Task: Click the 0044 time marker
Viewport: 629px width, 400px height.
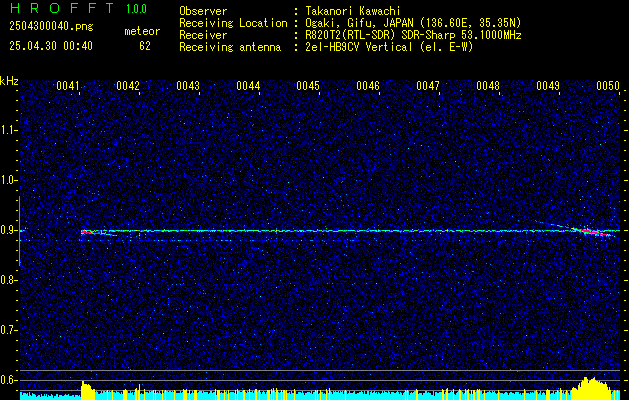Action: click(x=248, y=85)
